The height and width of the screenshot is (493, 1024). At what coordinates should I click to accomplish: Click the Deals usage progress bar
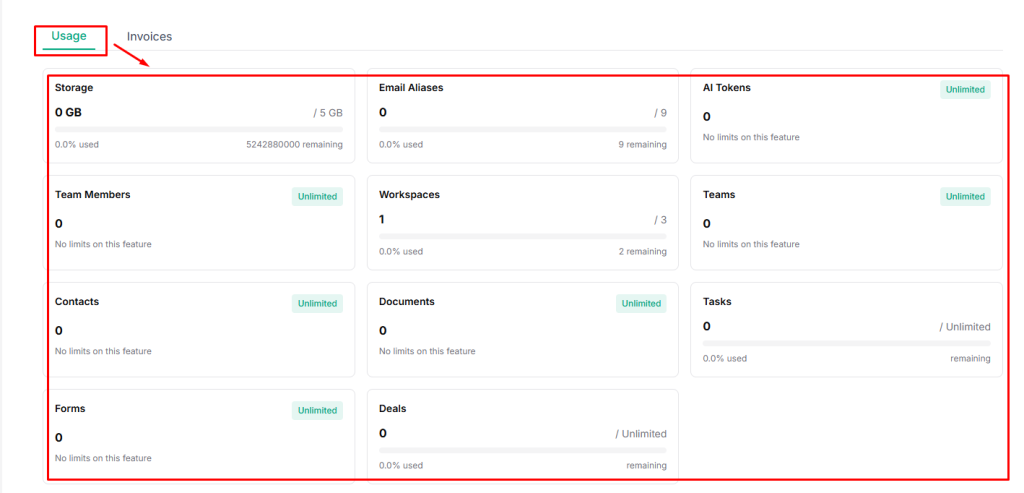pos(522,450)
